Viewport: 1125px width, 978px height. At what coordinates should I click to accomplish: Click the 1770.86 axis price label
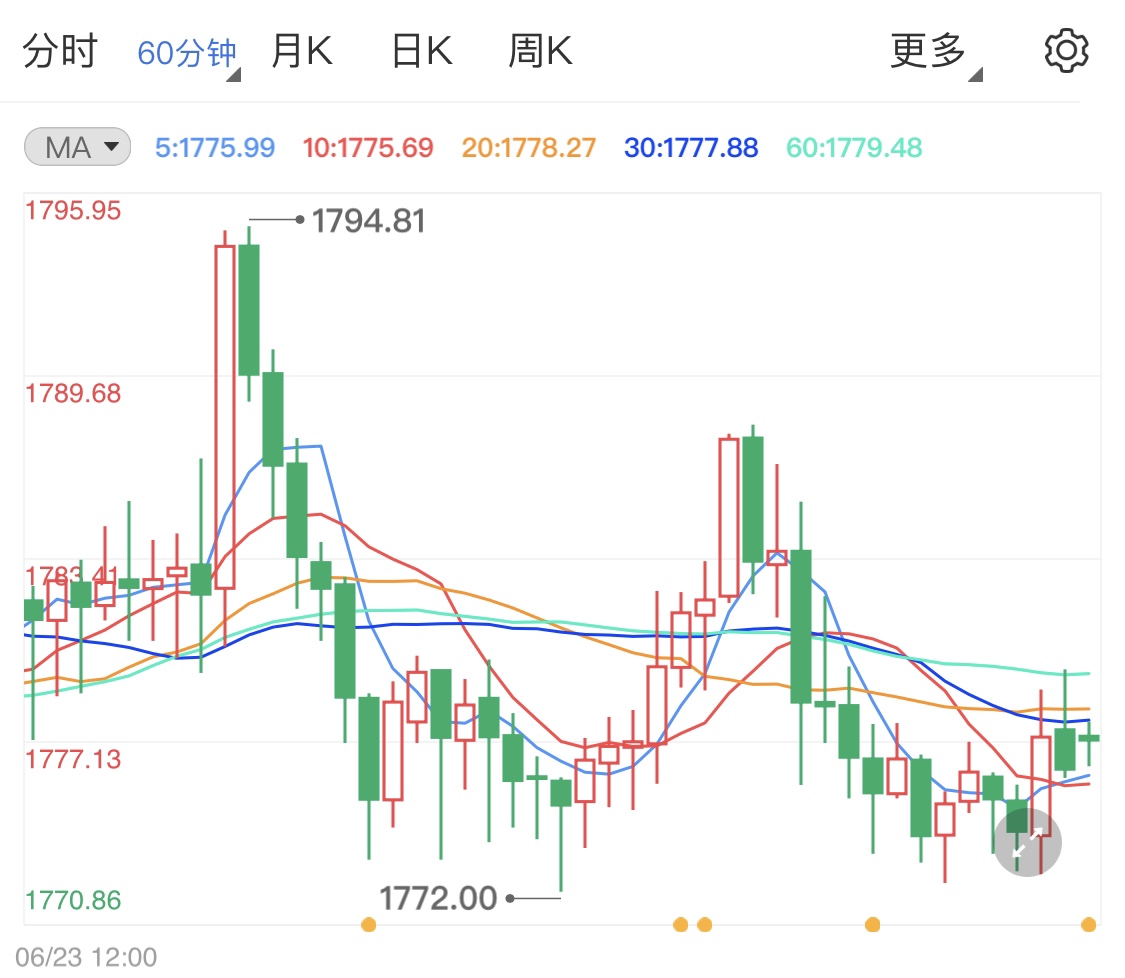coord(73,901)
